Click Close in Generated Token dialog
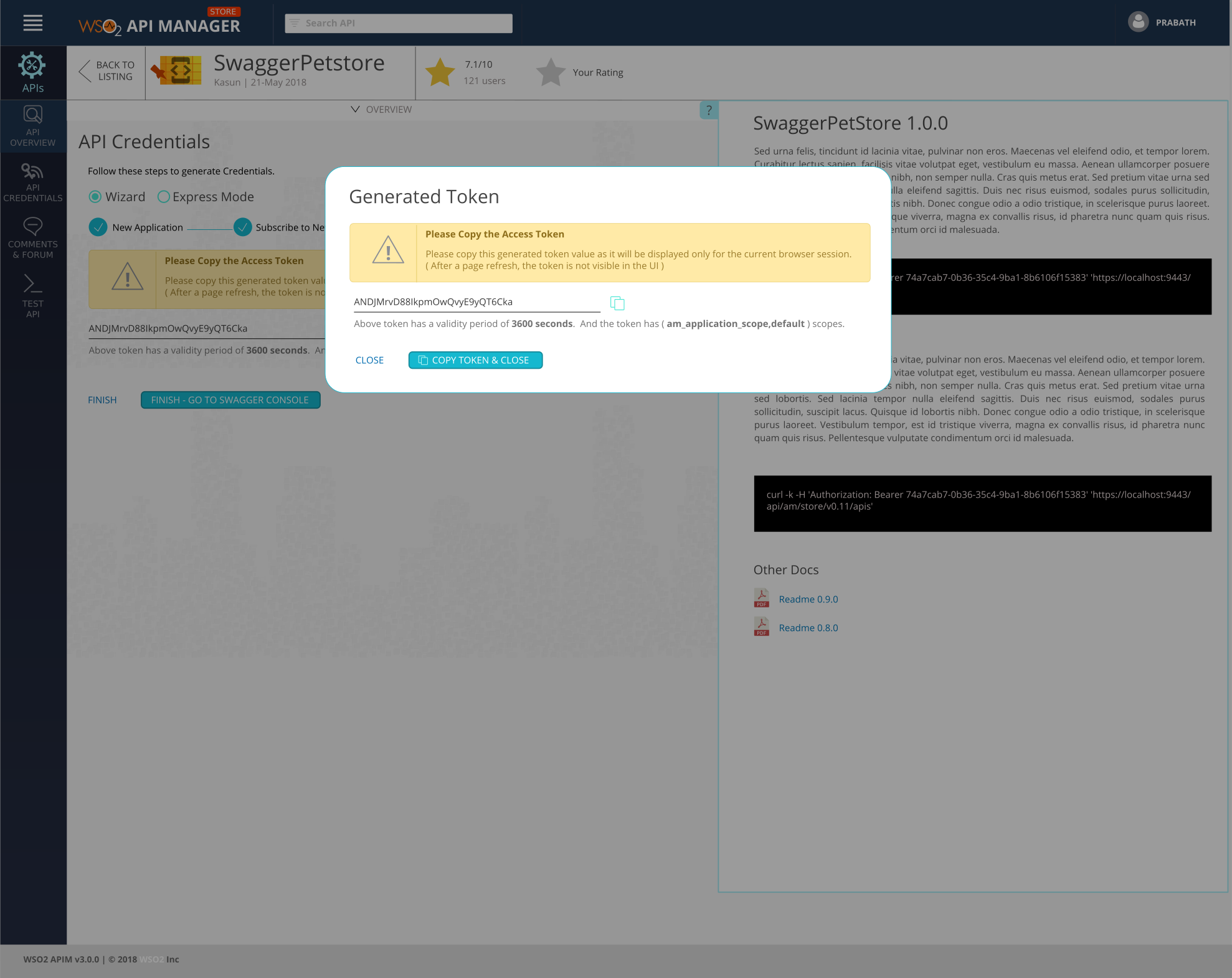This screenshot has width=1232, height=978. point(369,360)
